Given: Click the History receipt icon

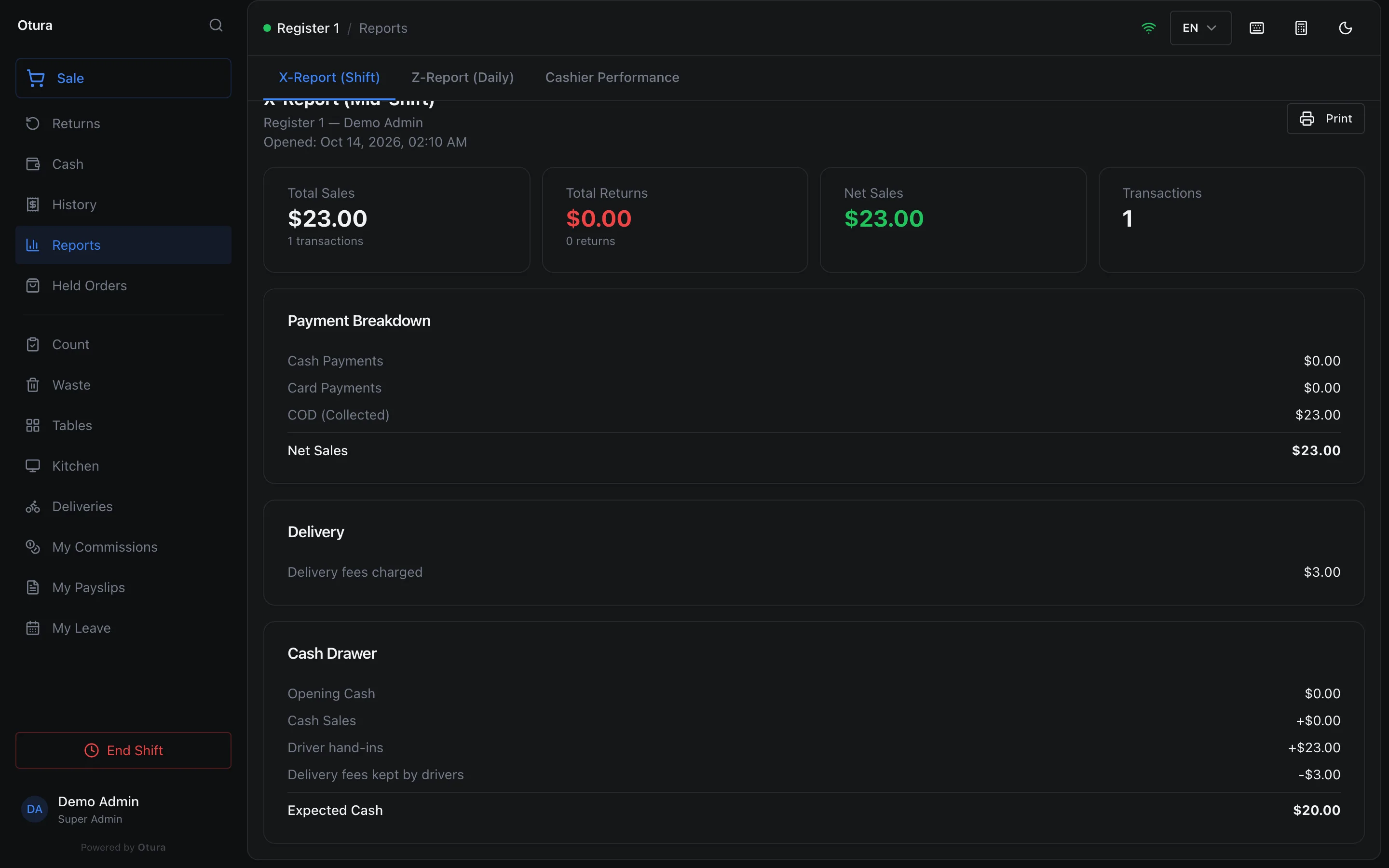Looking at the screenshot, I should pos(33,204).
